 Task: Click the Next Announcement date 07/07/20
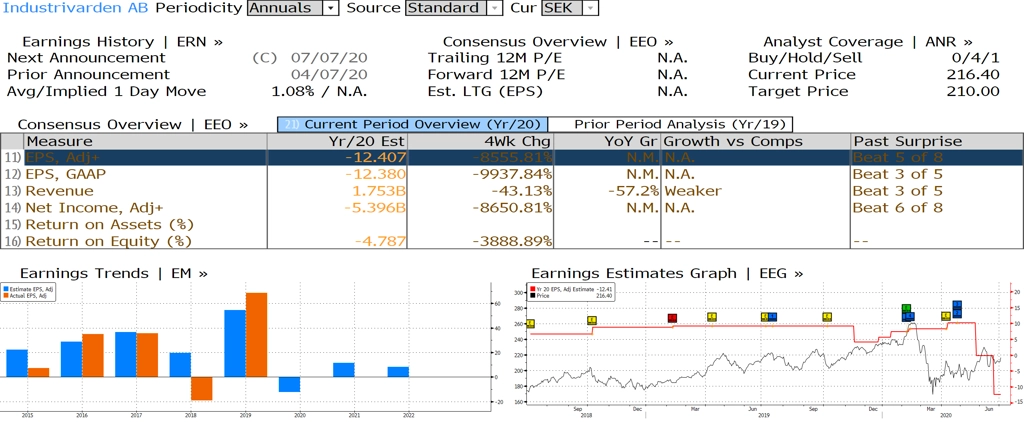[329, 57]
